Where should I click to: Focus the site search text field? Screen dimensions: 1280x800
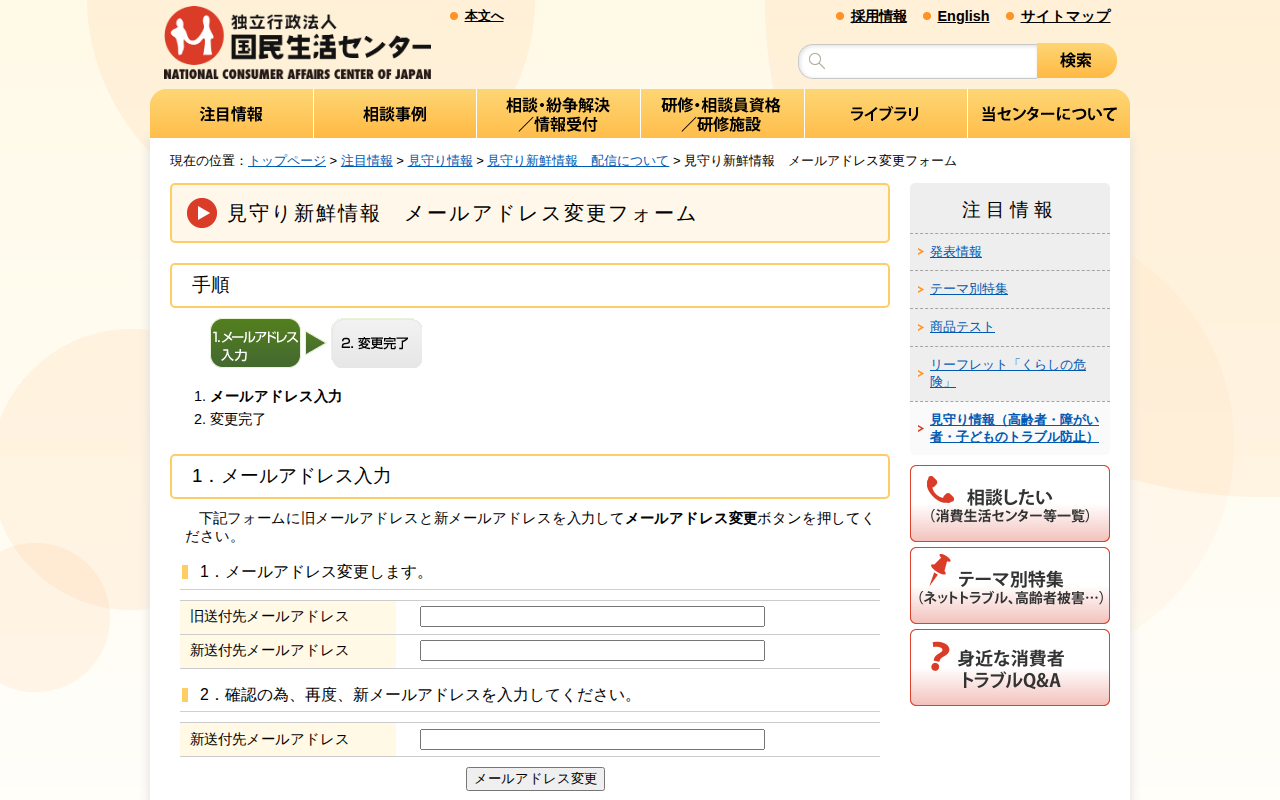coord(918,61)
